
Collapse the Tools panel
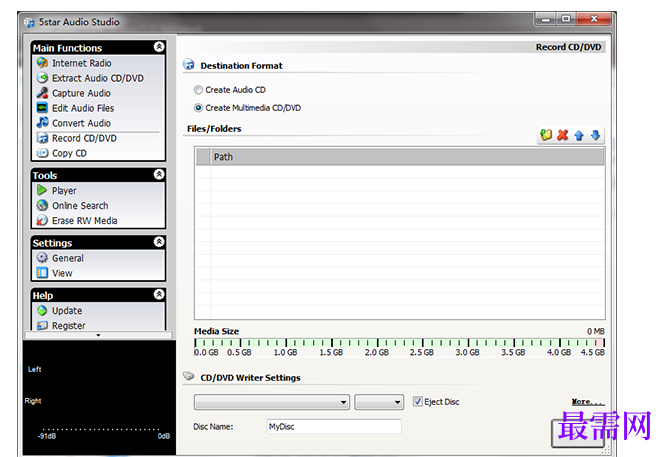coord(159,174)
